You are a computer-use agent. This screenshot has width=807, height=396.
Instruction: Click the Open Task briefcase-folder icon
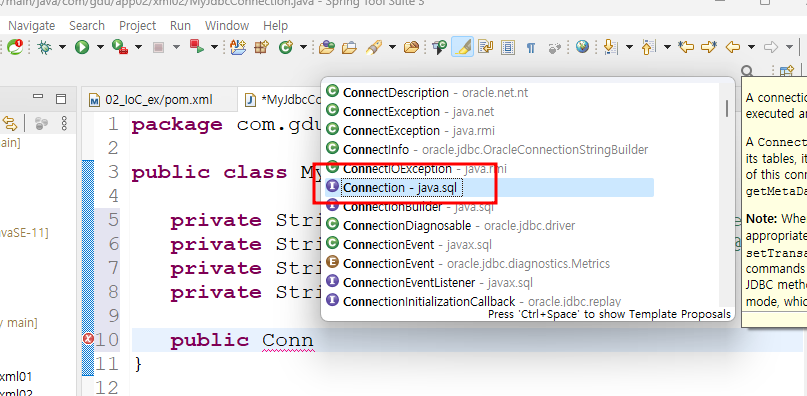(x=349, y=47)
